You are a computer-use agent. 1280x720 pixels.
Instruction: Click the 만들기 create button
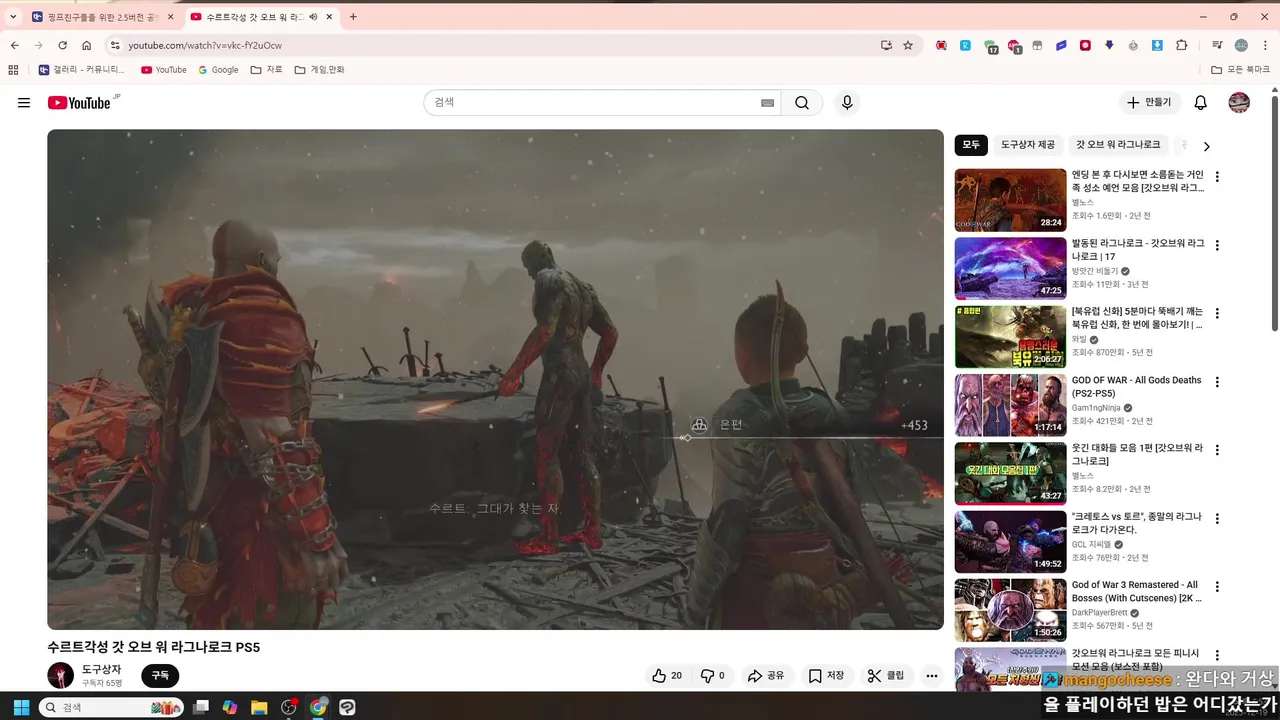(x=1149, y=103)
